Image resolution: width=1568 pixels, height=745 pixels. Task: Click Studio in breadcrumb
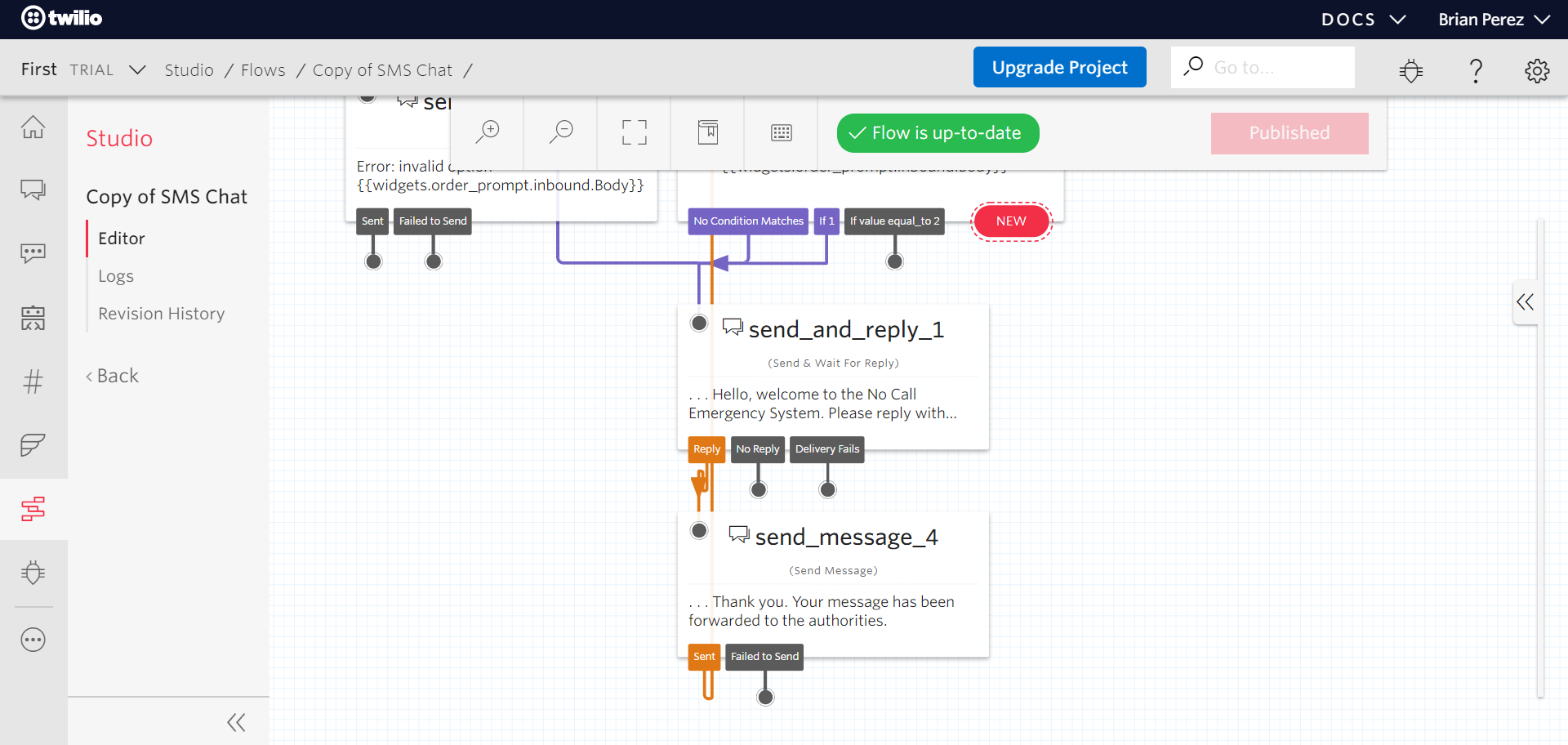click(x=189, y=70)
